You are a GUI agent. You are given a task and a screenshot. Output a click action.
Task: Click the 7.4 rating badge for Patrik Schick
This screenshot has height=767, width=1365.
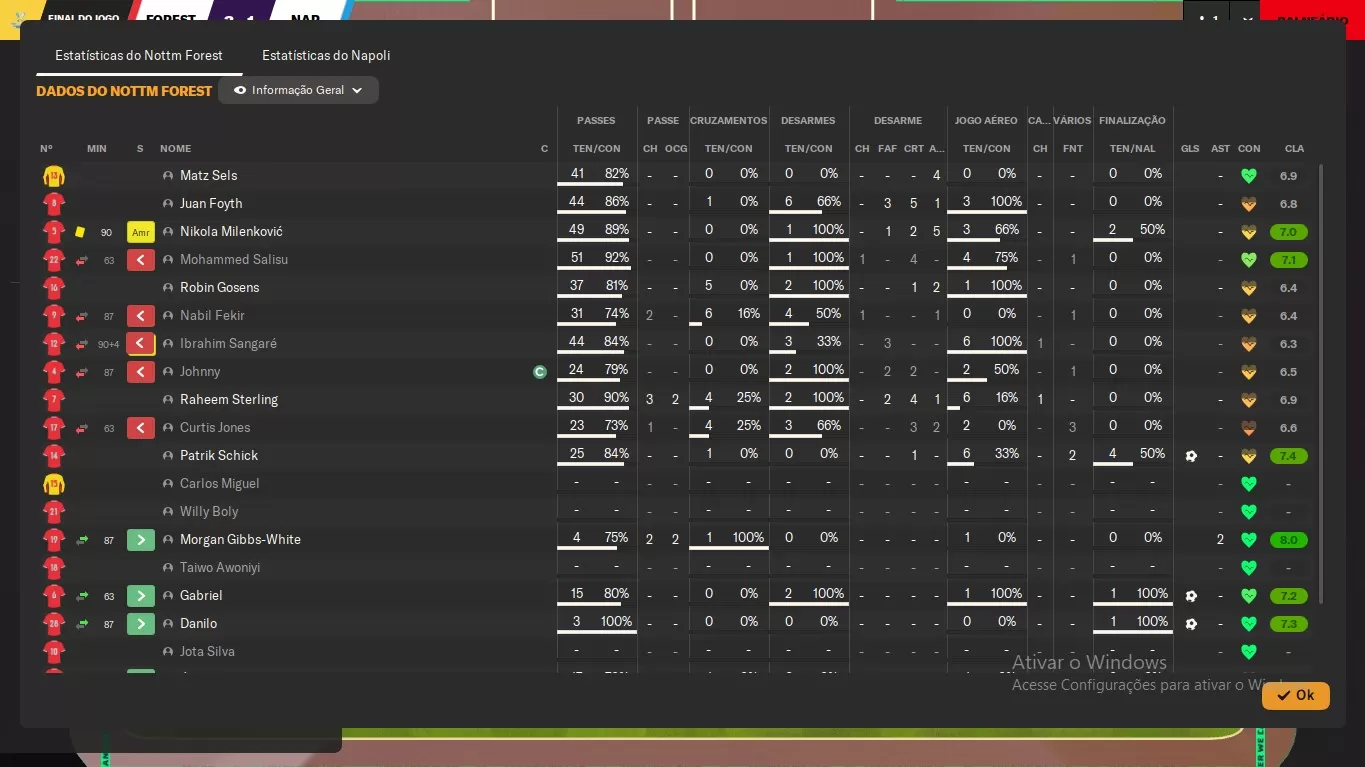point(1288,456)
